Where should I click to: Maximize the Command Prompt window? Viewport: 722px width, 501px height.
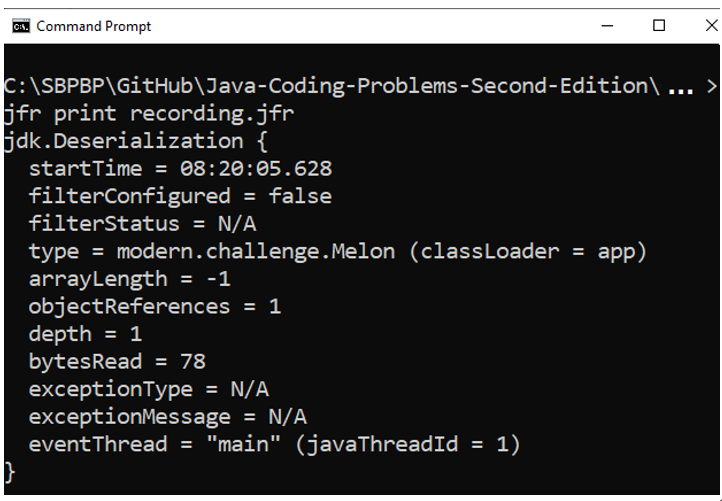659,25
